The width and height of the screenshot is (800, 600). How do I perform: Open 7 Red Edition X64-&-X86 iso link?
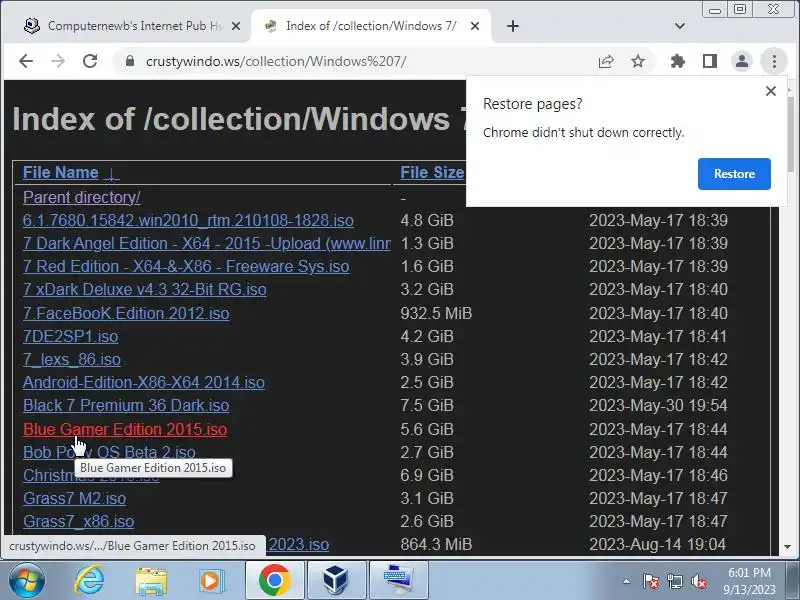pos(186,266)
